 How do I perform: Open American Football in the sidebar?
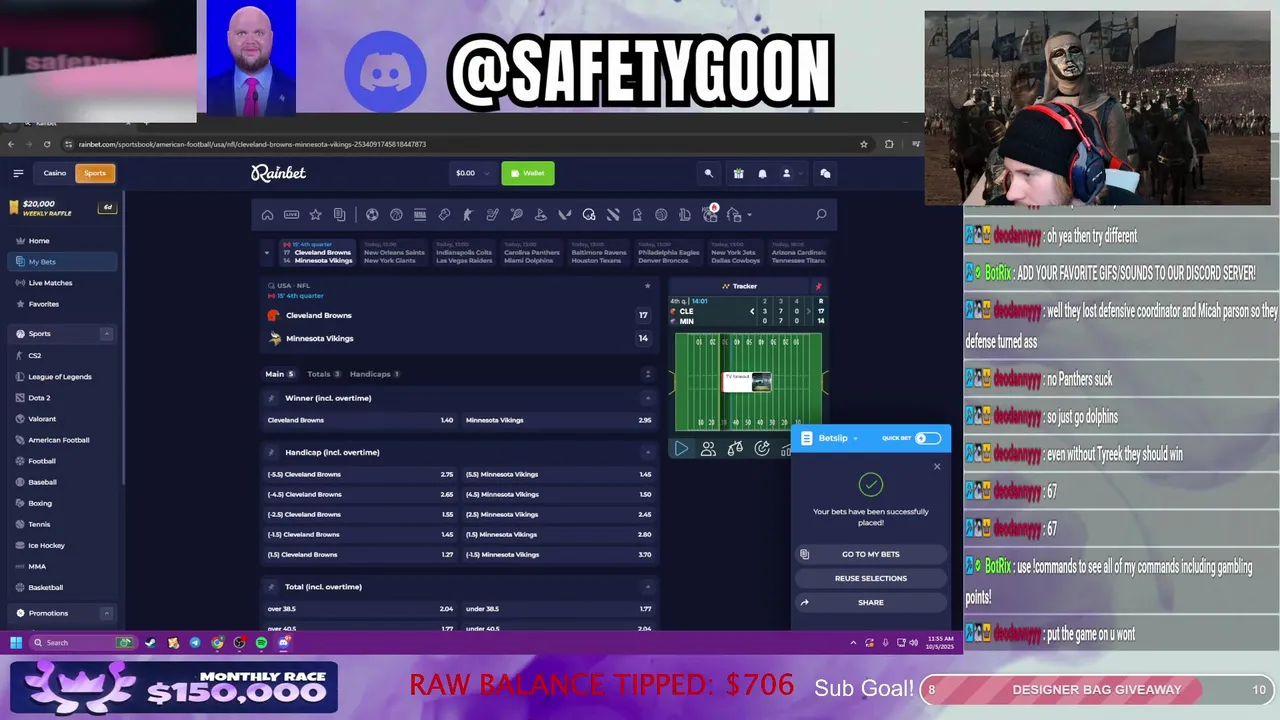pos(62,440)
